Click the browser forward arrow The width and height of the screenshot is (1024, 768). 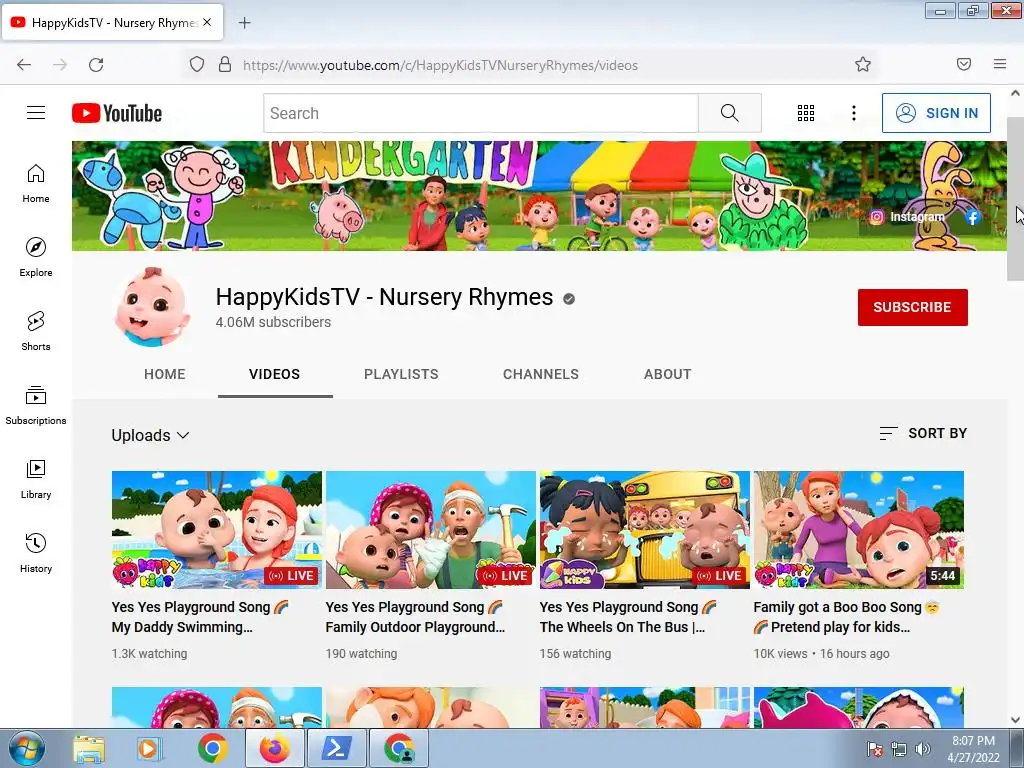point(60,65)
